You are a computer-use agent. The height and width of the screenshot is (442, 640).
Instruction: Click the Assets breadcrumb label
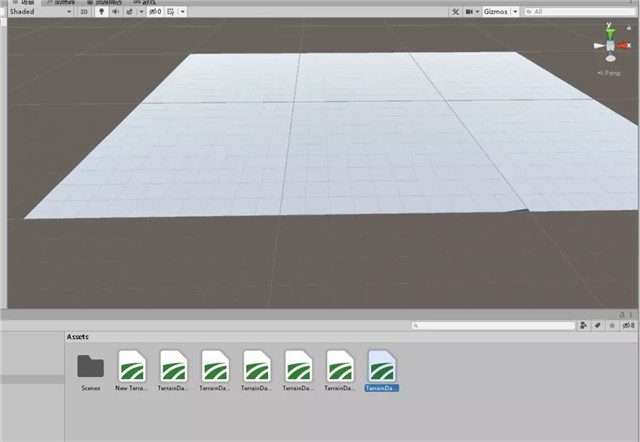click(x=78, y=337)
